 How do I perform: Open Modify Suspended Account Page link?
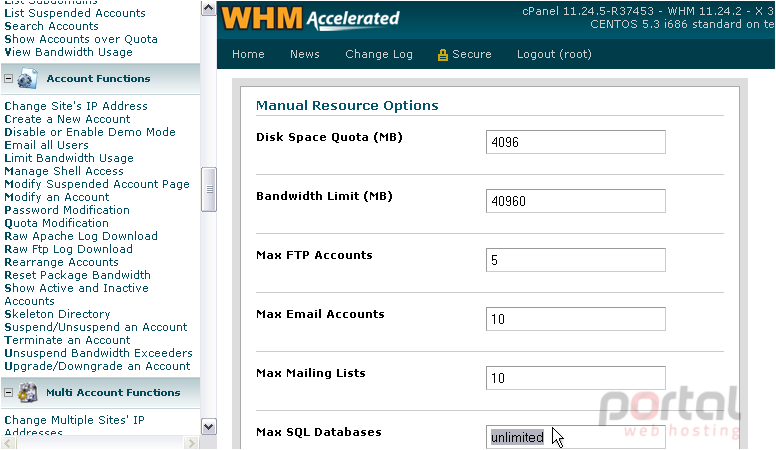point(97,184)
